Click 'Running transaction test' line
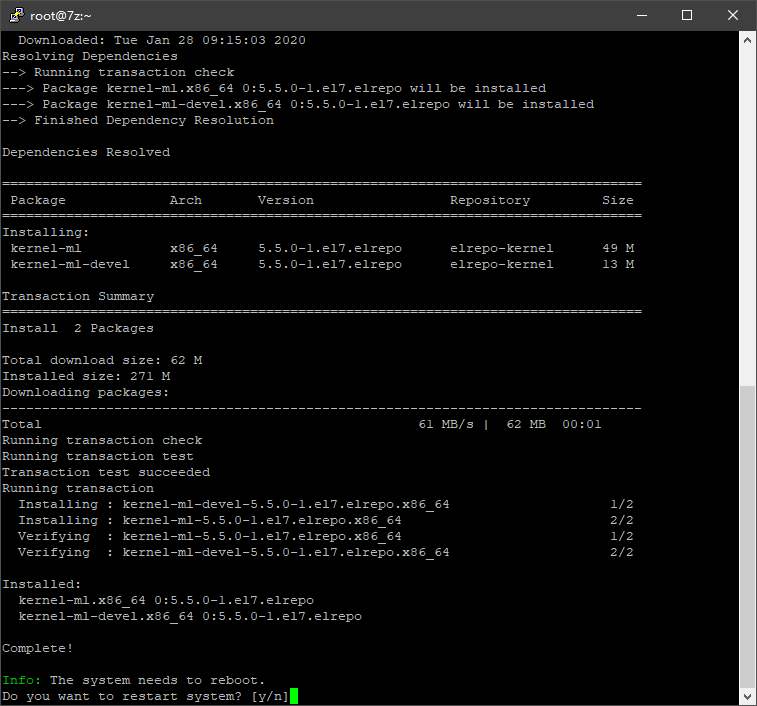The width and height of the screenshot is (757, 706). click(x=98, y=456)
